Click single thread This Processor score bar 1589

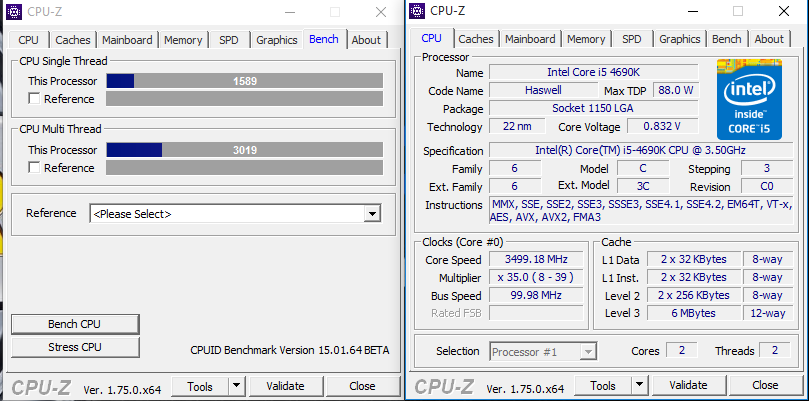(245, 81)
